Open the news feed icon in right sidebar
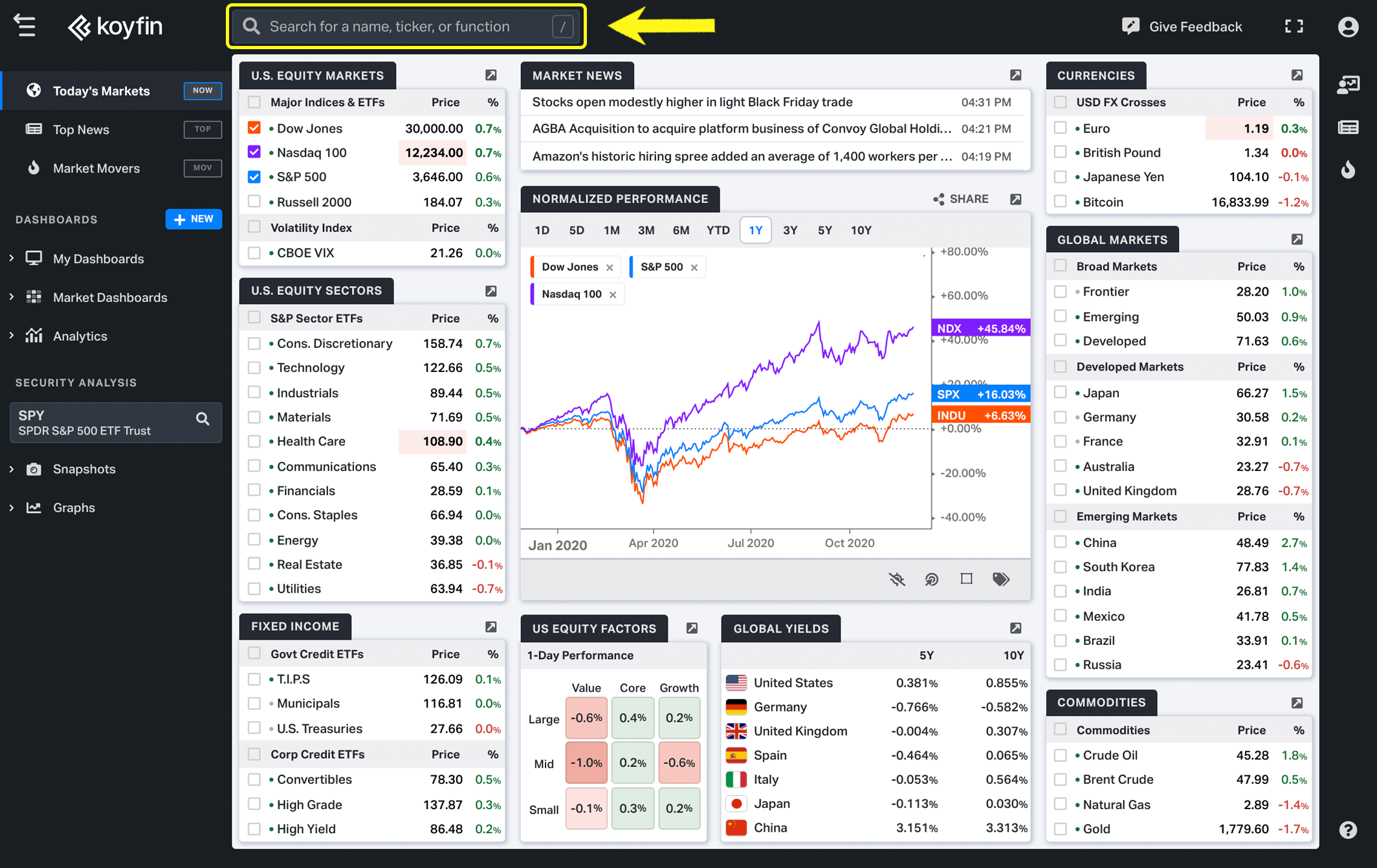 pos(1348,127)
